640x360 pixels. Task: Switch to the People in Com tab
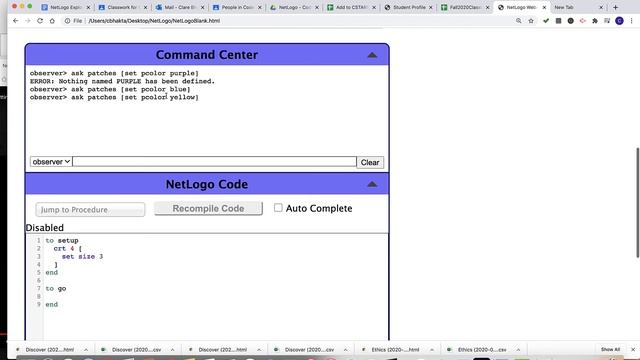pyautogui.click(x=236, y=7)
